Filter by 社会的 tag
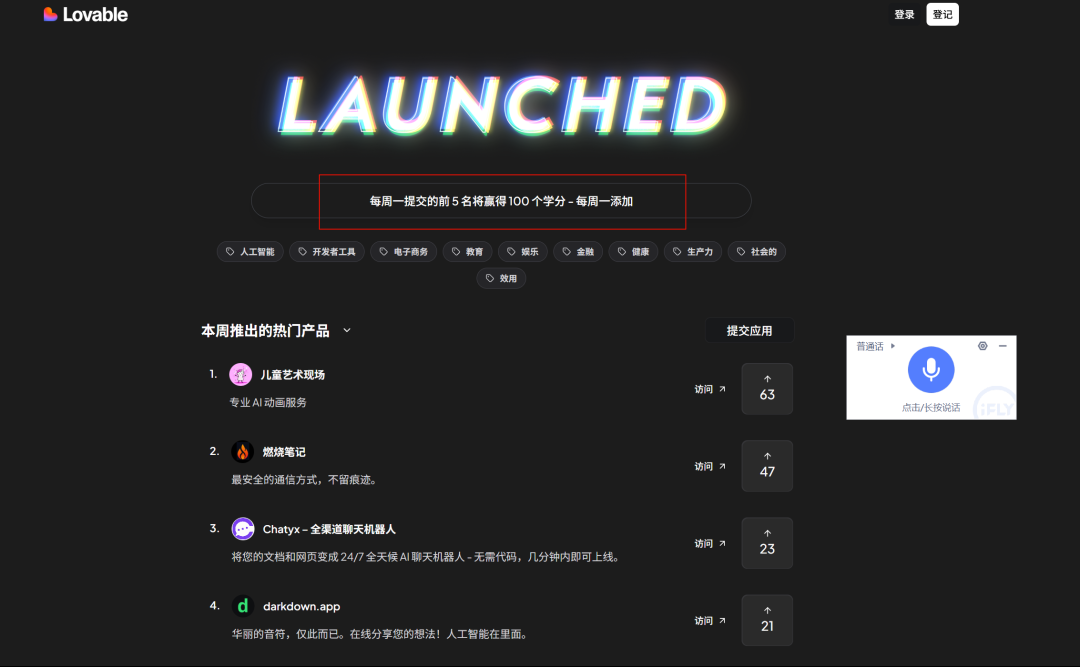The image size is (1080, 667). (756, 252)
